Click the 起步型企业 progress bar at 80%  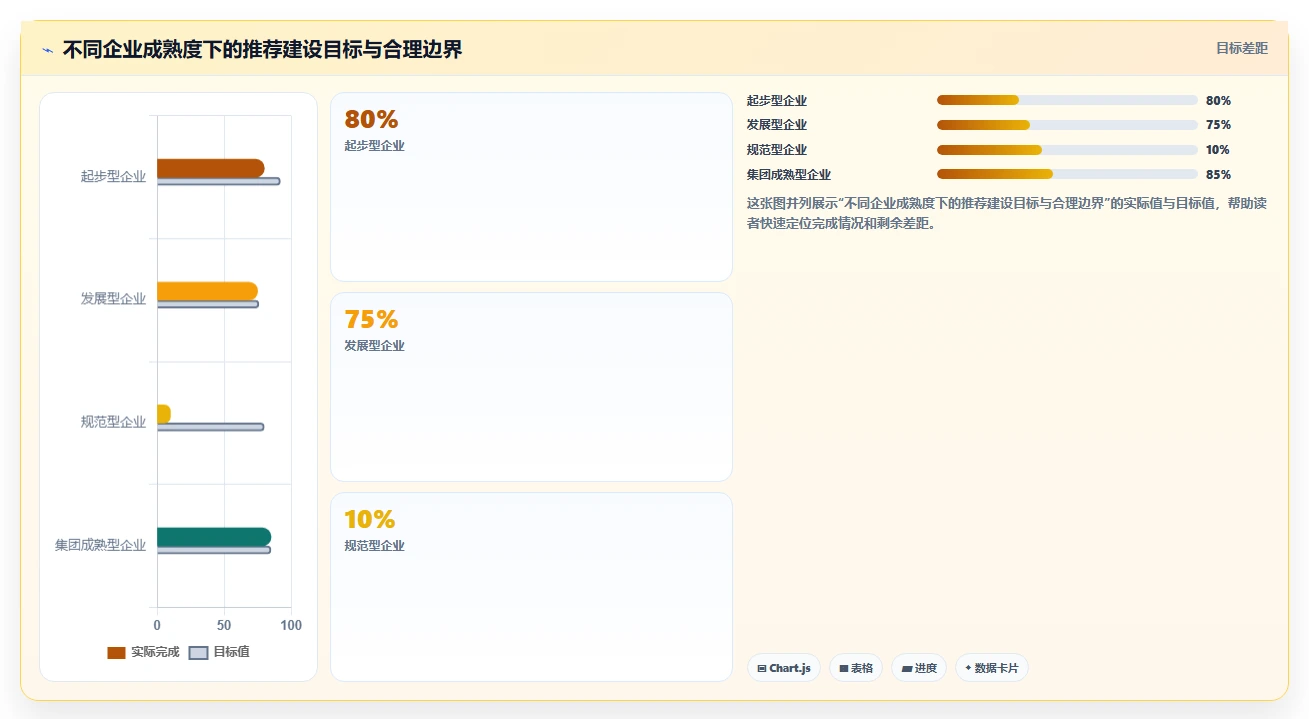pos(1067,100)
